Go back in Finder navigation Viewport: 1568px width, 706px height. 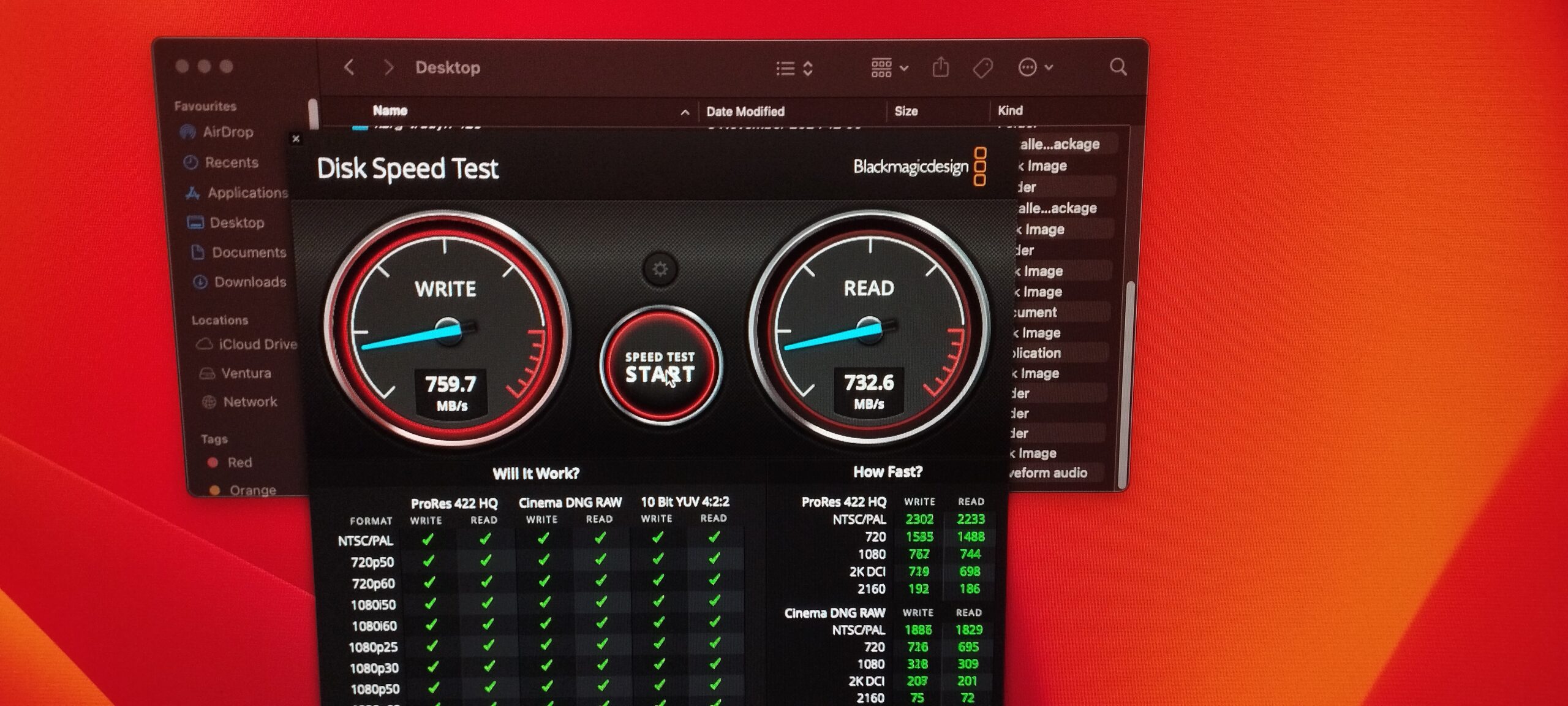349,67
